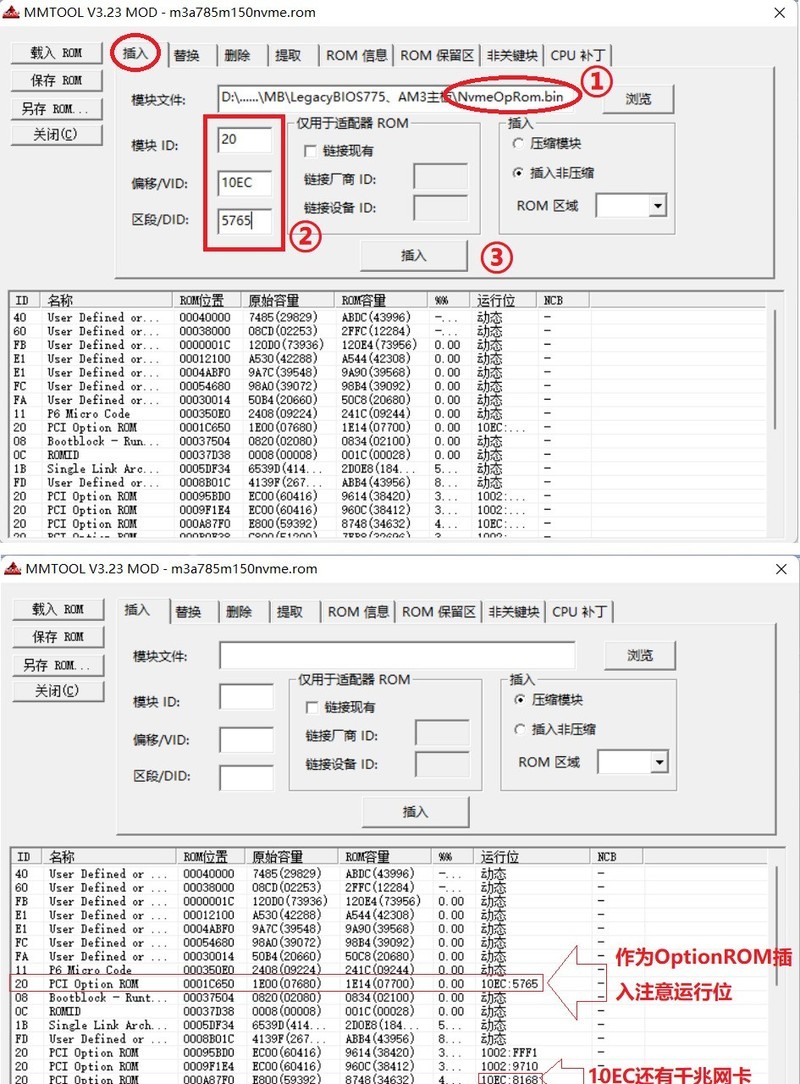This screenshot has height=1084, width=800.
Task: Open the 删除 (Delete) tab
Action: tap(237, 55)
